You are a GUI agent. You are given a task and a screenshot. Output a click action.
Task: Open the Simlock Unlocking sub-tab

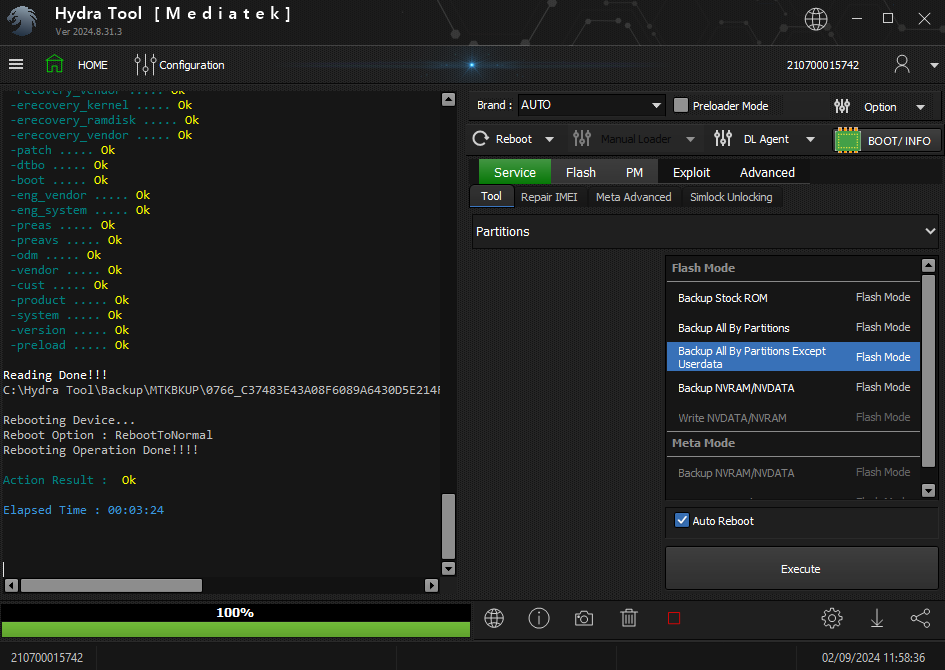731,197
